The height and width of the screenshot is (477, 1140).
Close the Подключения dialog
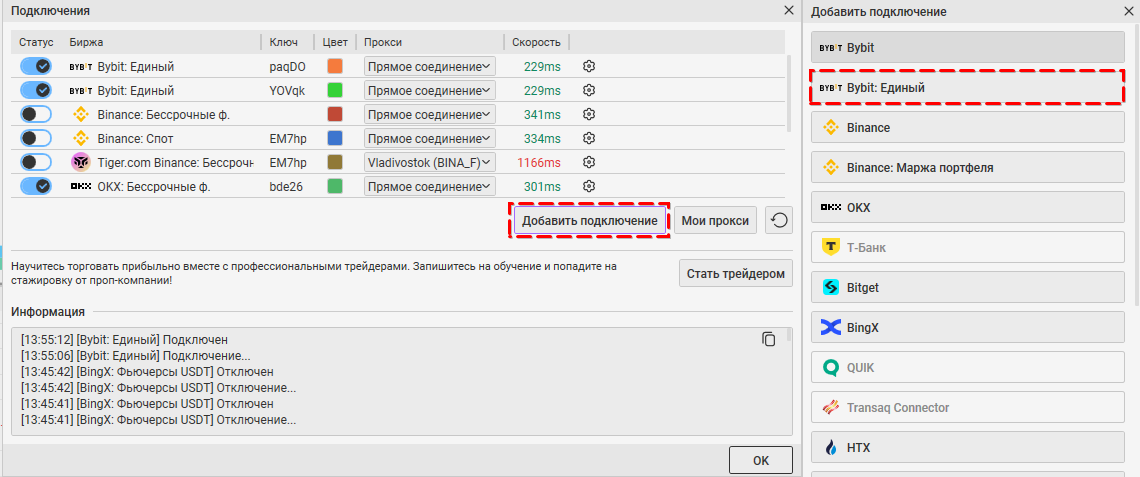(x=788, y=10)
